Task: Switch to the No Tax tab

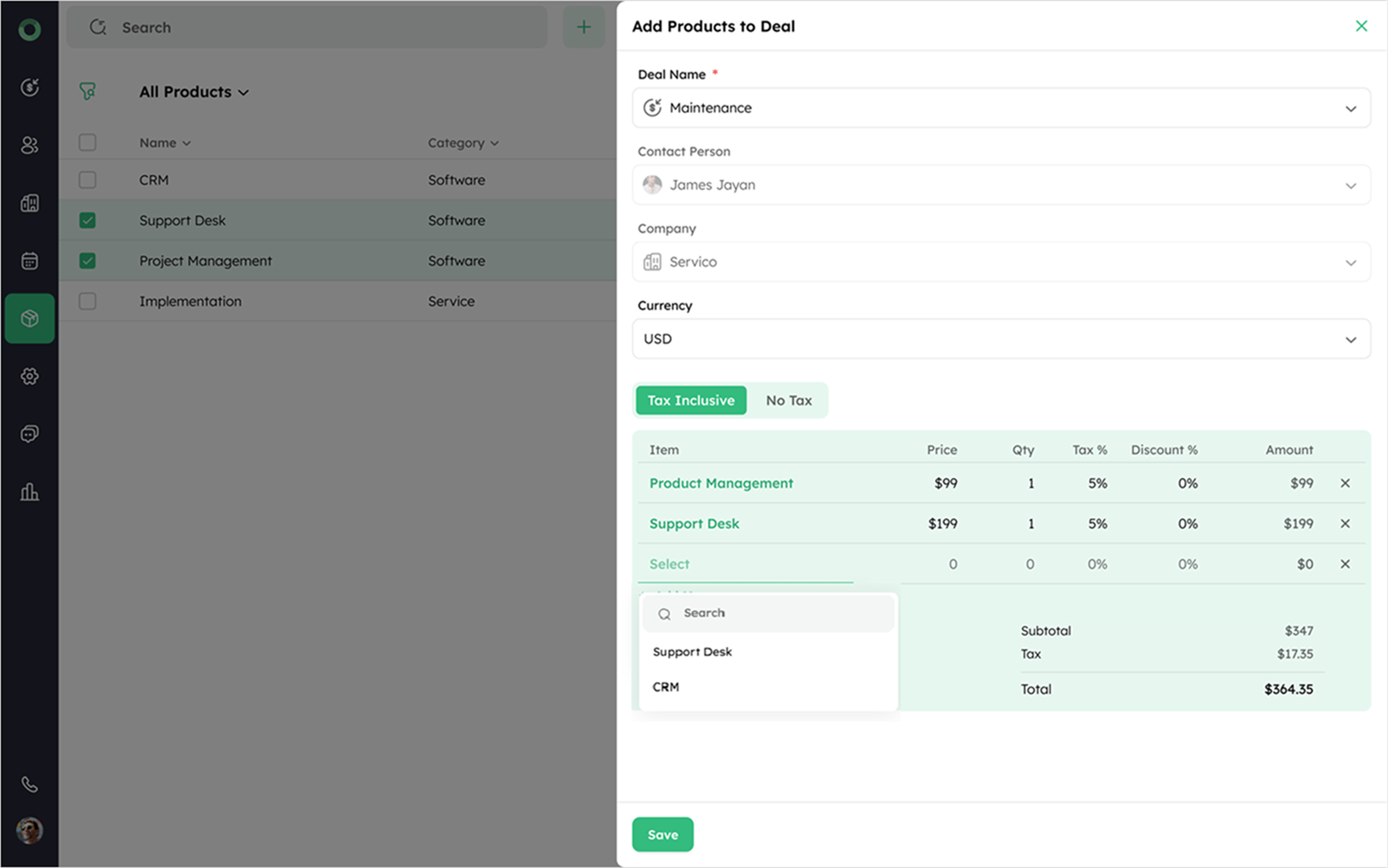Action: (788, 400)
